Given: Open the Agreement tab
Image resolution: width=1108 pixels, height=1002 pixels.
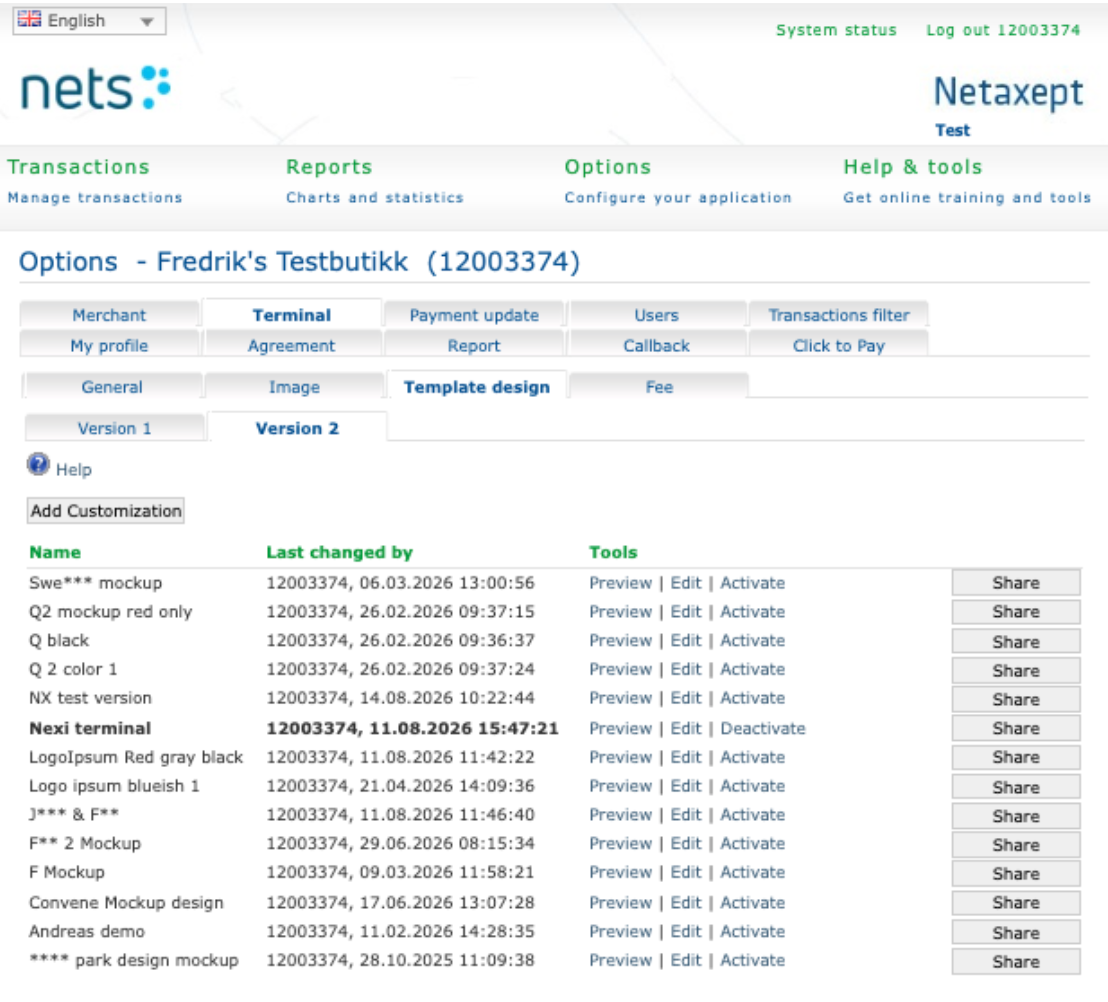Looking at the screenshot, I should 292,346.
